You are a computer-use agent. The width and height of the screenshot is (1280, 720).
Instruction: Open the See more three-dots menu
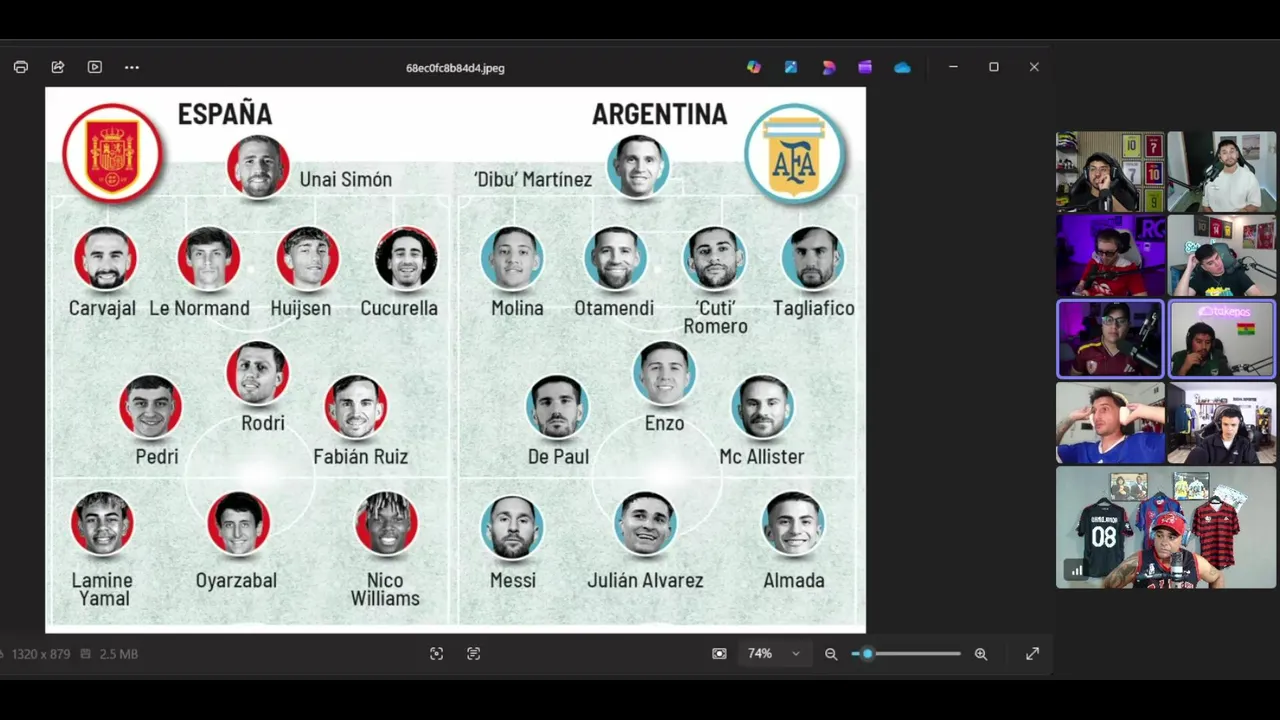132,67
